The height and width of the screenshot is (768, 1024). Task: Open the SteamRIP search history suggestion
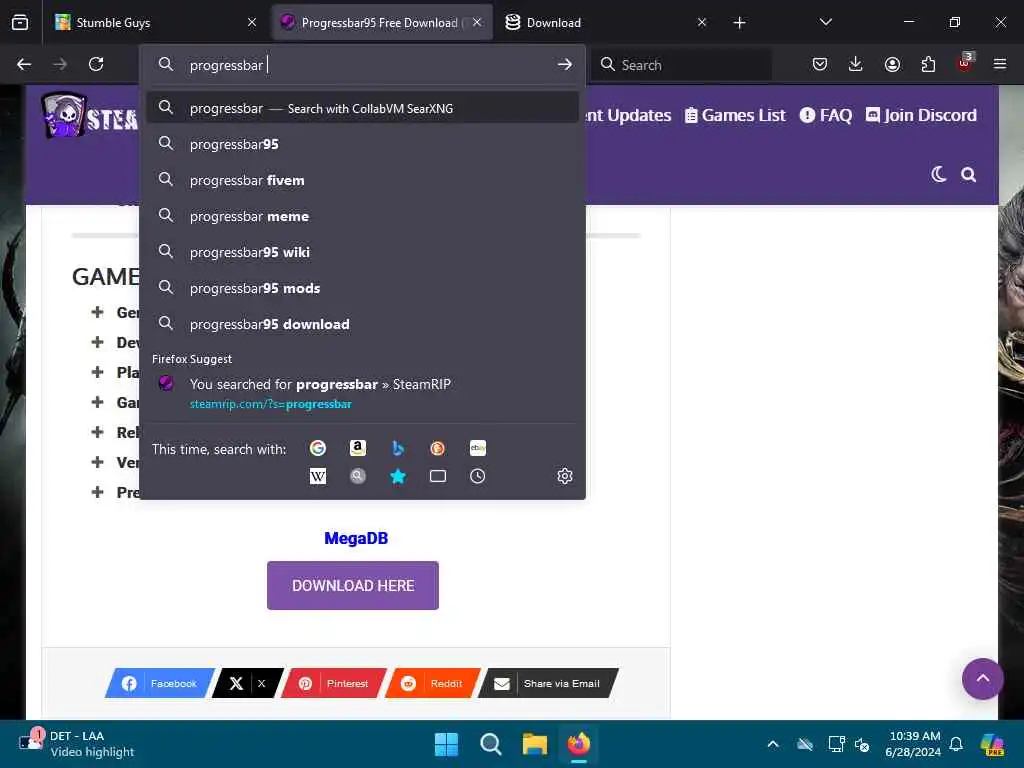point(362,393)
